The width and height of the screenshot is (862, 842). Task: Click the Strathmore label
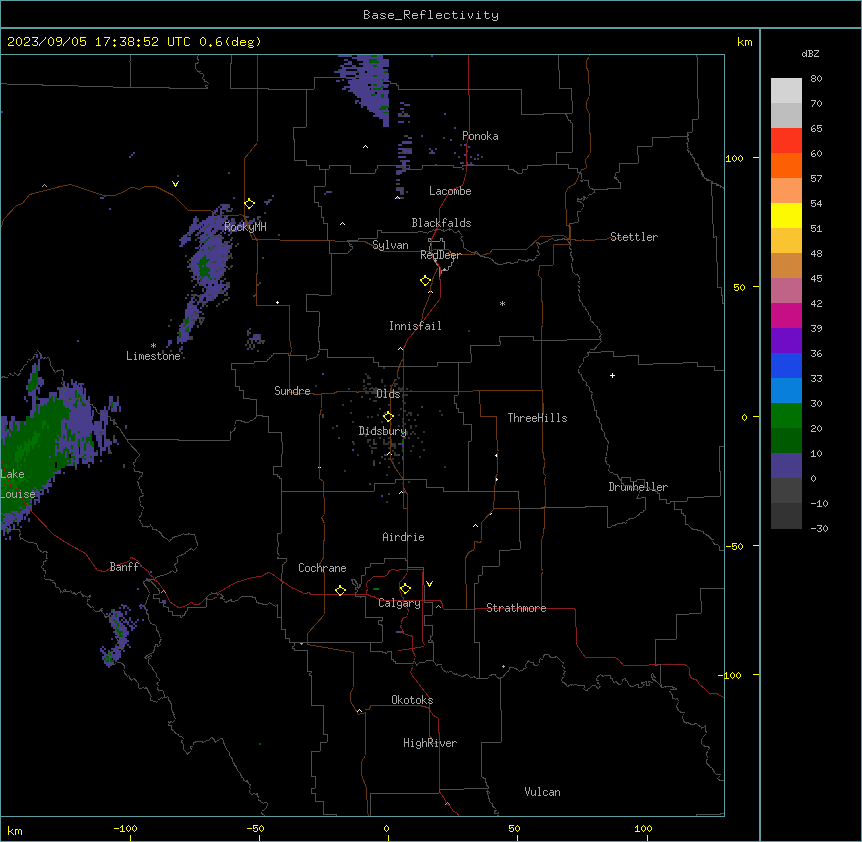click(516, 608)
